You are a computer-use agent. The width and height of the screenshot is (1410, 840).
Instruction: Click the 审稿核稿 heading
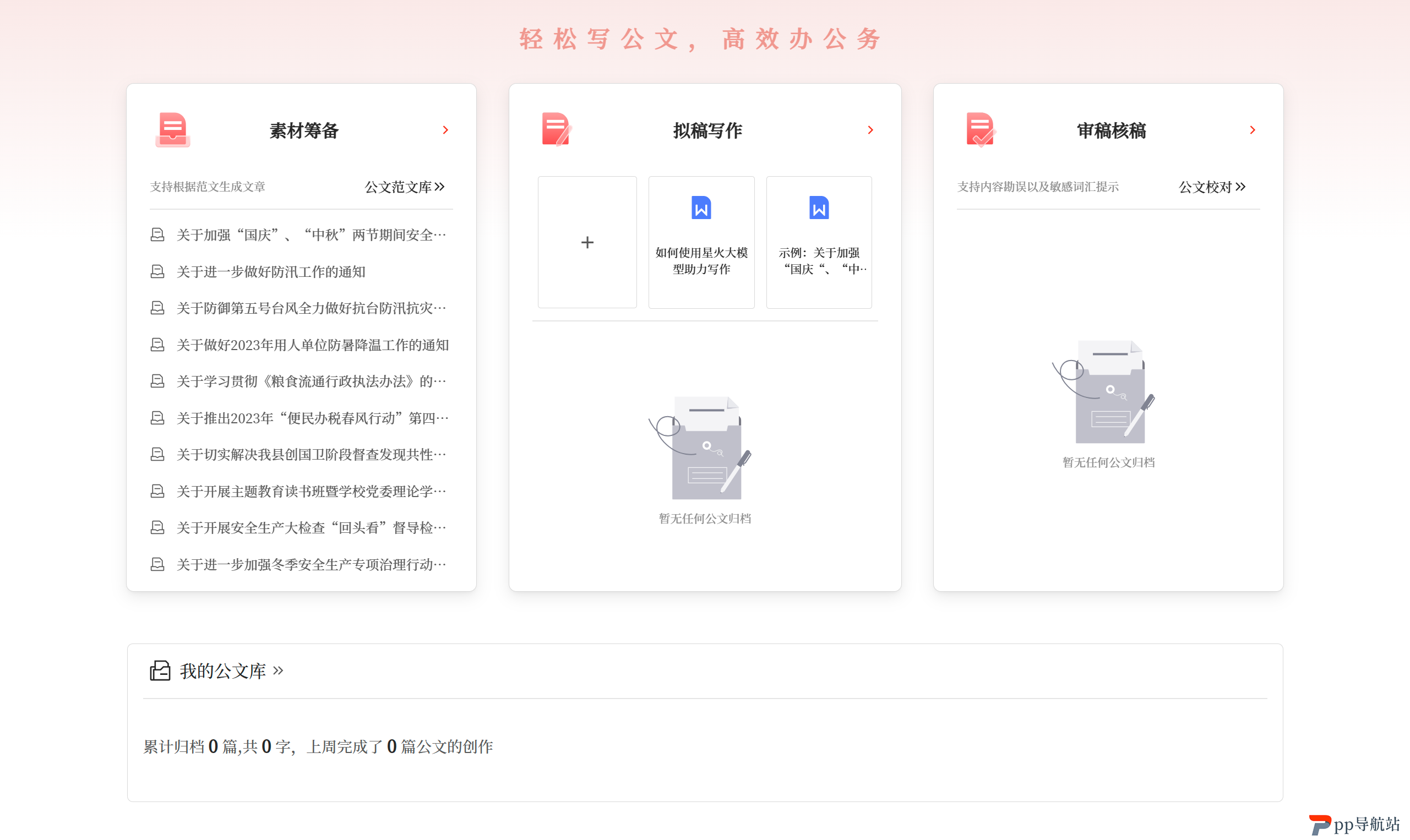(x=1112, y=131)
